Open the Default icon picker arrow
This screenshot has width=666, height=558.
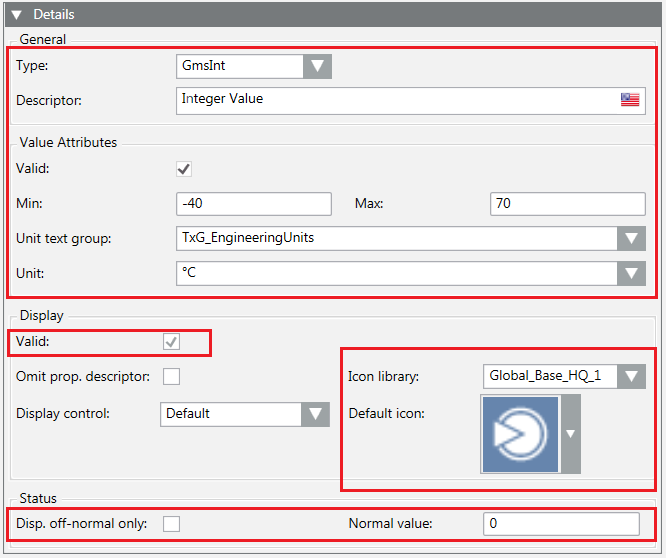[x=570, y=433]
